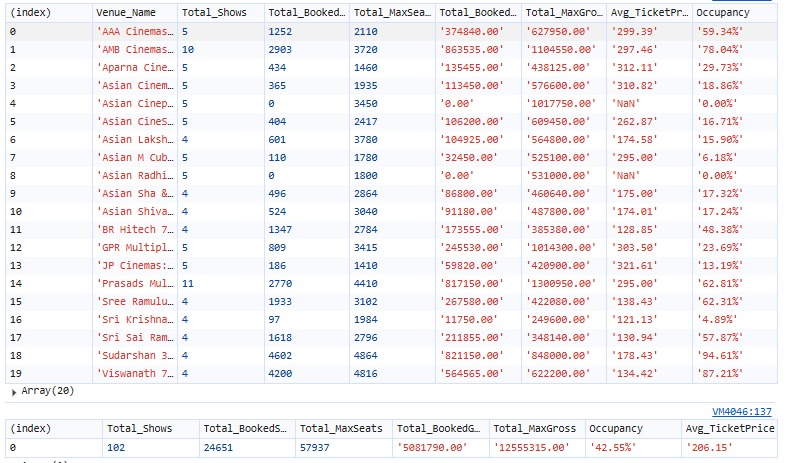Click summary ticket price '206.15'

tap(709, 447)
